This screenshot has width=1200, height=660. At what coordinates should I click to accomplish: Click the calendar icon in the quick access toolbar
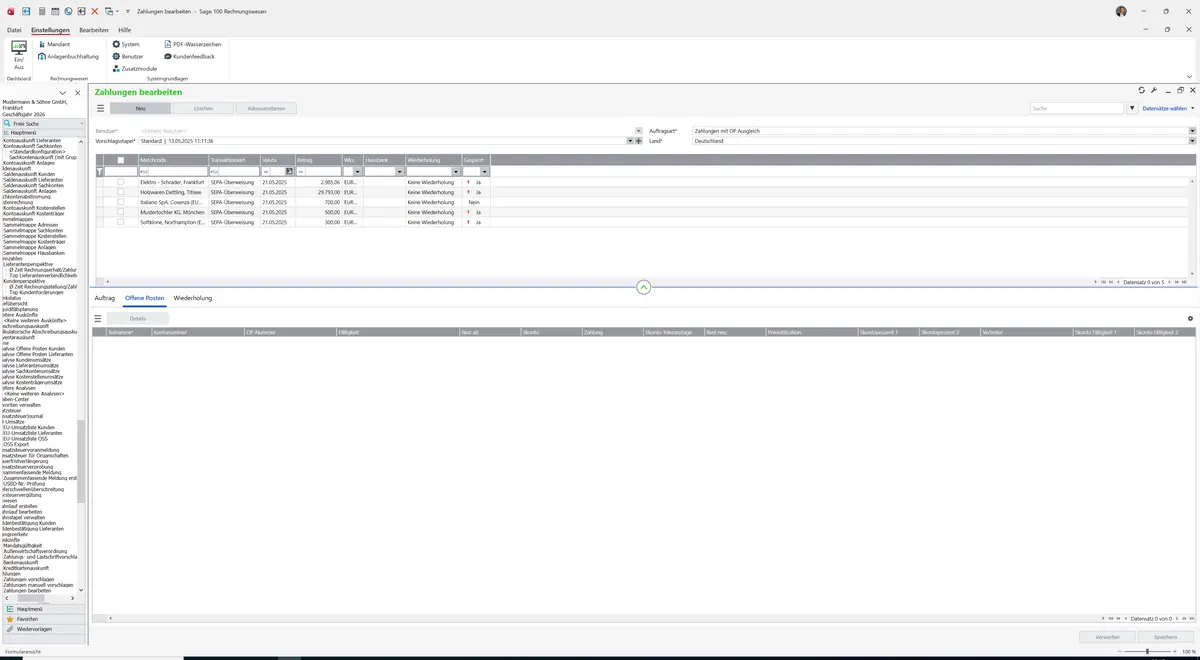(x=55, y=10)
